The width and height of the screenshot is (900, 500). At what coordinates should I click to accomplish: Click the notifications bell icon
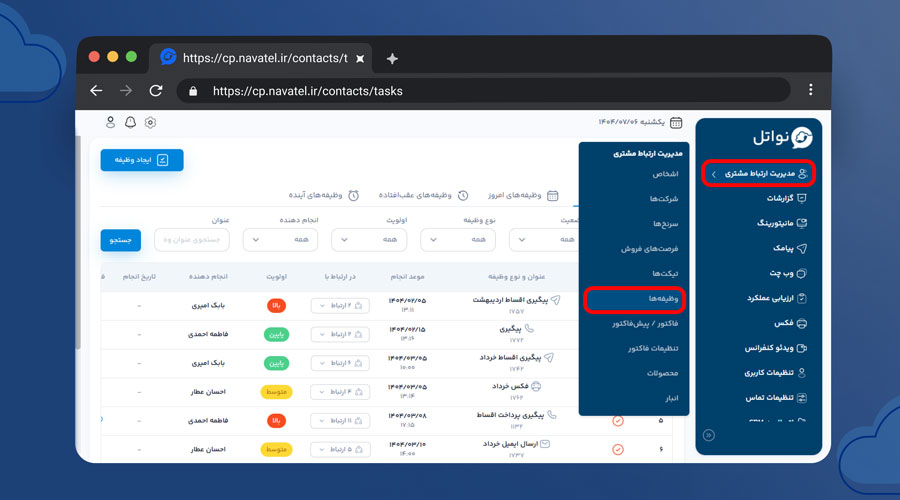pyautogui.click(x=130, y=122)
